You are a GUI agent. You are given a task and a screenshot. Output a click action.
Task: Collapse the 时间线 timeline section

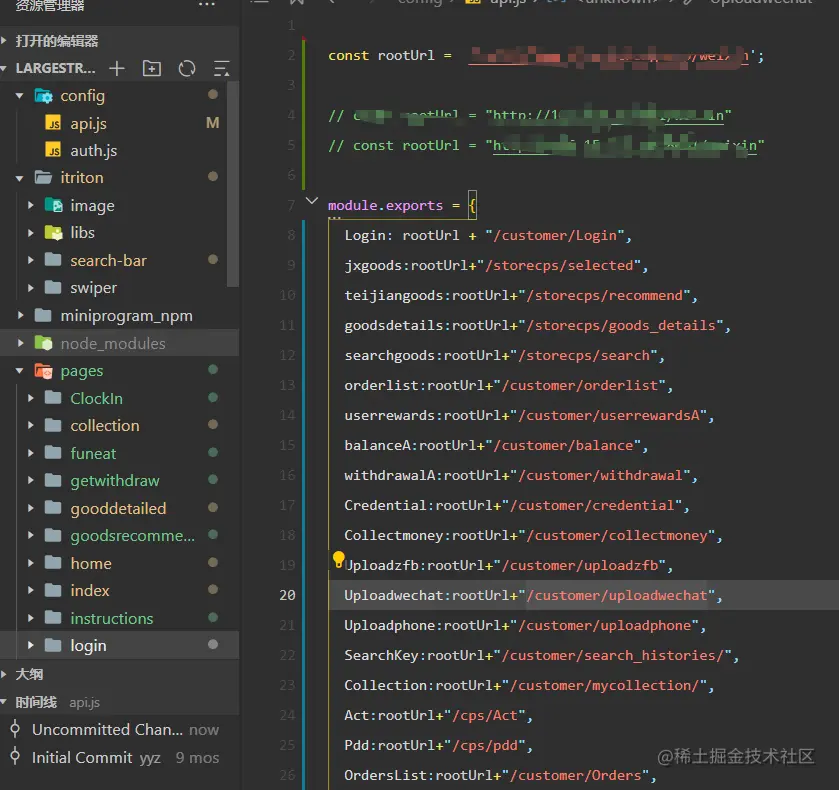tap(4, 702)
